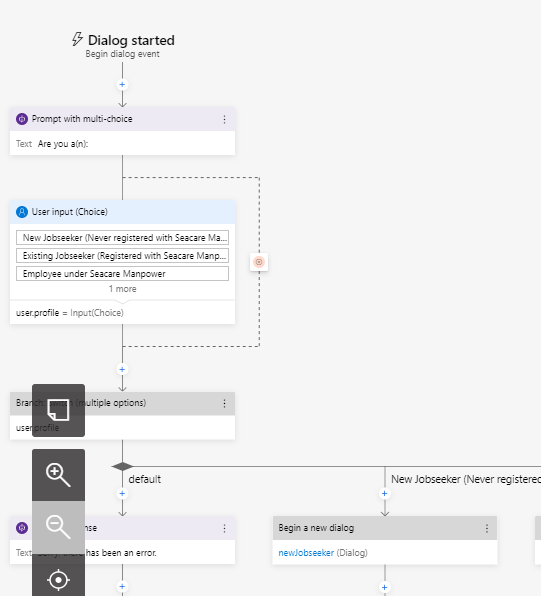Open the send response card options menu

coord(224,528)
